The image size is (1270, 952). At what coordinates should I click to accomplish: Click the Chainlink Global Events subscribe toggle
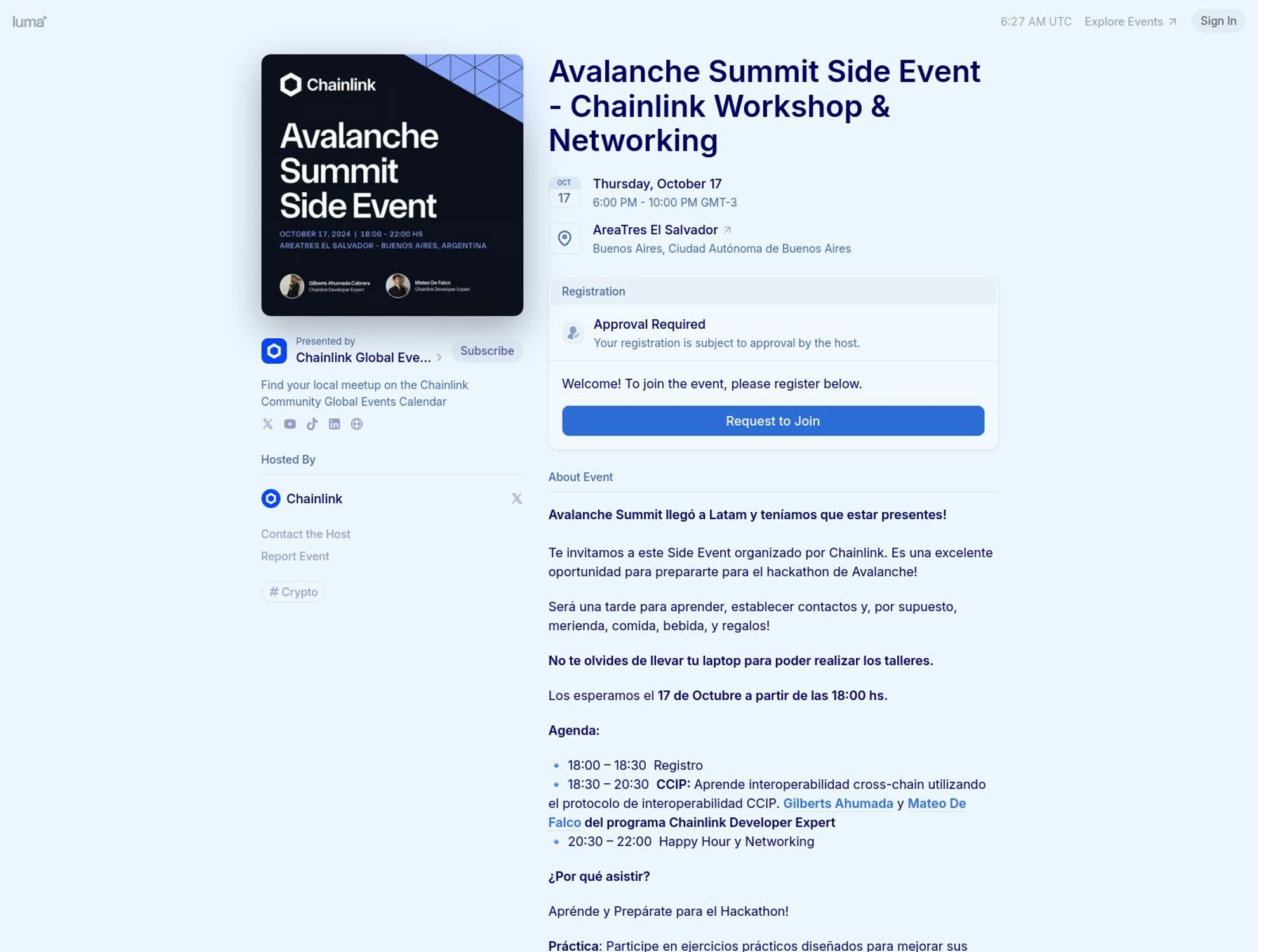pos(487,351)
